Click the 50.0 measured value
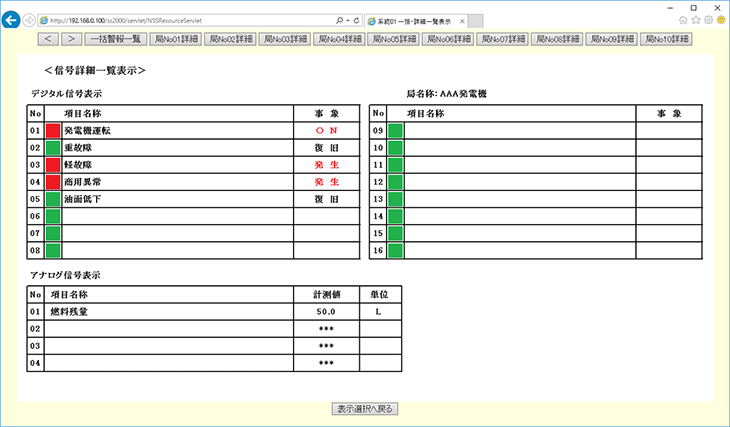 point(326,312)
